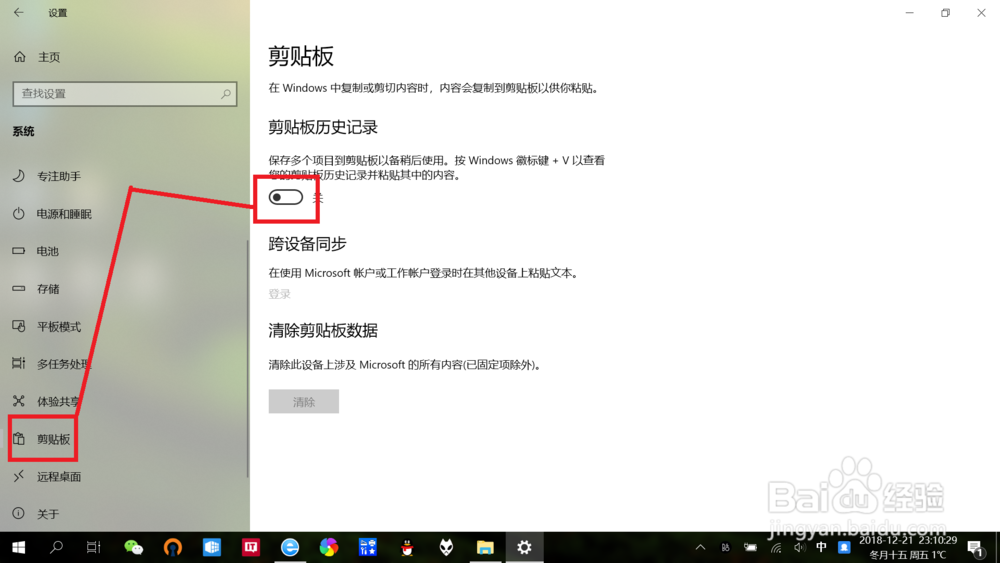Show hidden tray icons chevron
The height and width of the screenshot is (563, 1000).
700,547
